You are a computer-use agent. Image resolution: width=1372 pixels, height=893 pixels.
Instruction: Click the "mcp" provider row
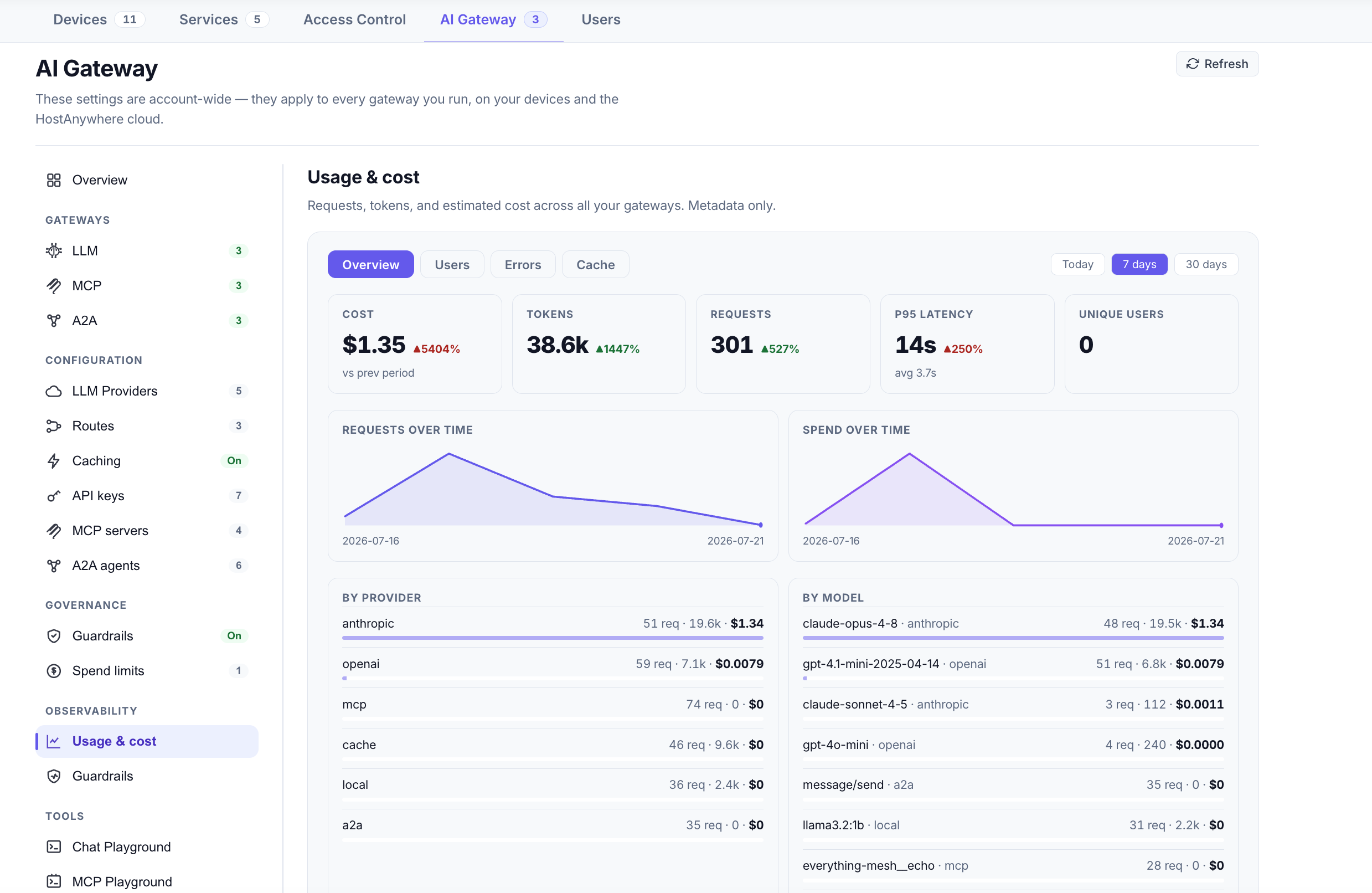tap(553, 708)
